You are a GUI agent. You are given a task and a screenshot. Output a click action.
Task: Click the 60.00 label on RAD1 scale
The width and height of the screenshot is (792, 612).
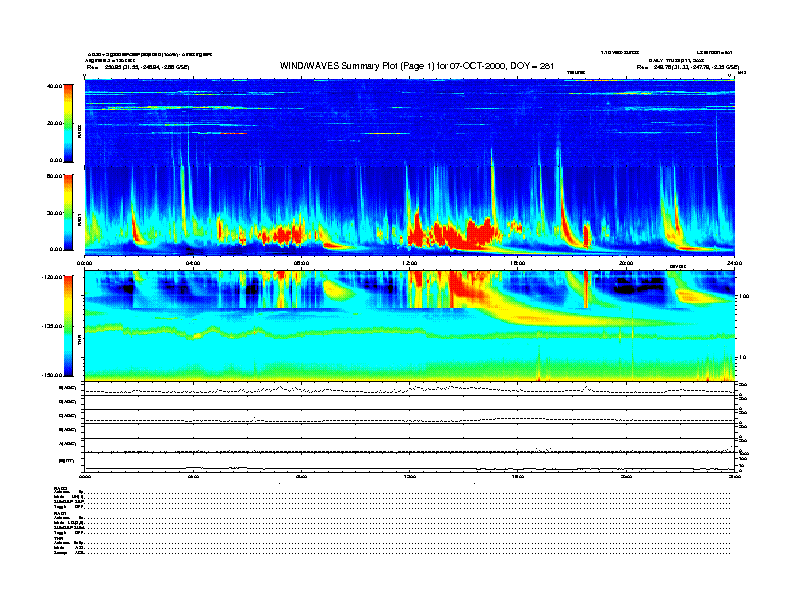[x=54, y=176]
